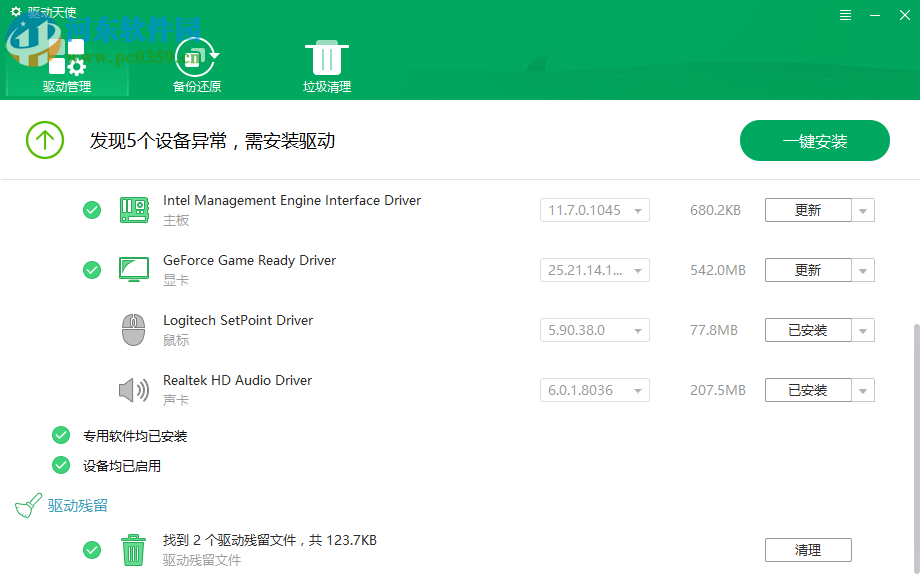Click the display icon beside GeForce Game Ready Driver
Screen dimensions: 920x580
(x=134, y=270)
